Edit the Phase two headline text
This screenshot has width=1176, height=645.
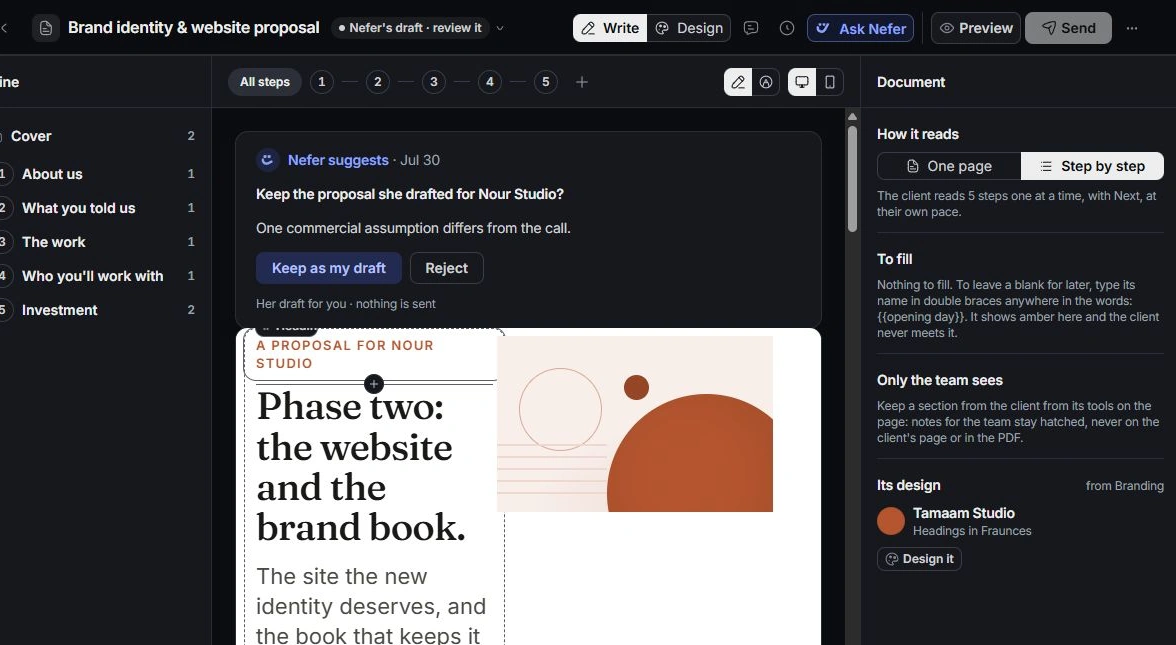click(362, 466)
